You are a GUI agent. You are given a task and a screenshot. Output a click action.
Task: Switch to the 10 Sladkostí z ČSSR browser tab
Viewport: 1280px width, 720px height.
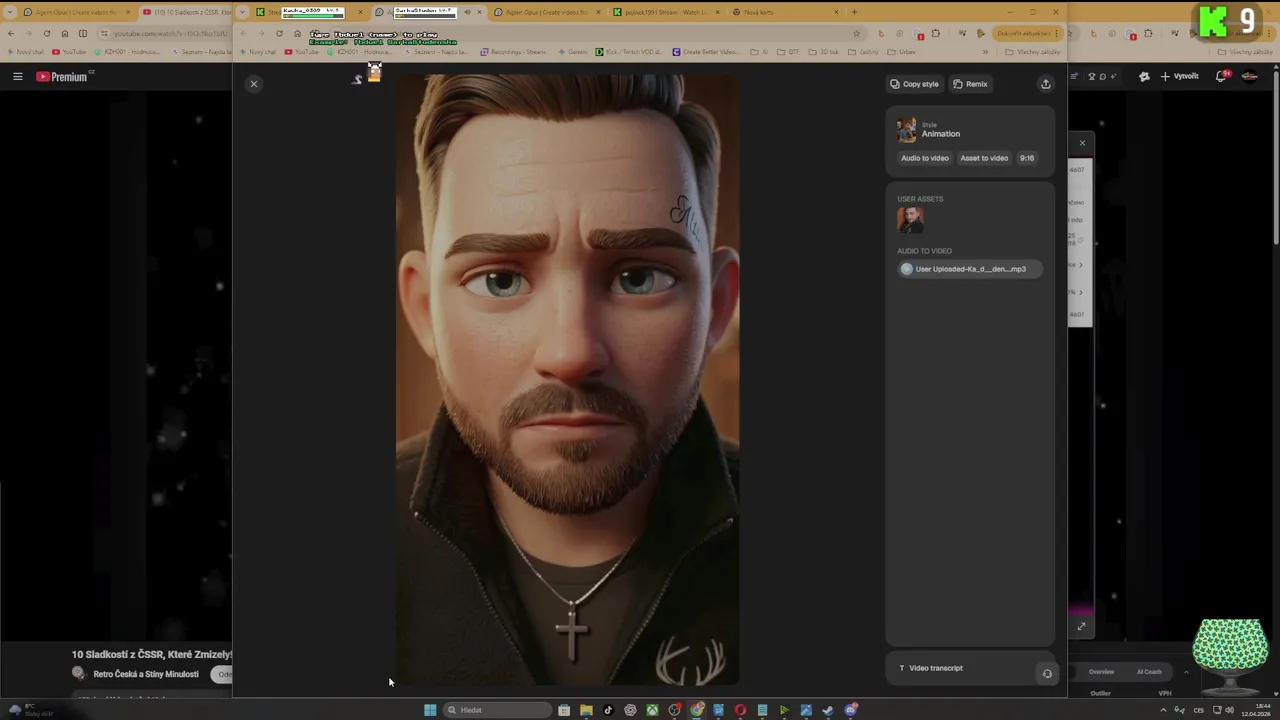[x=186, y=12]
